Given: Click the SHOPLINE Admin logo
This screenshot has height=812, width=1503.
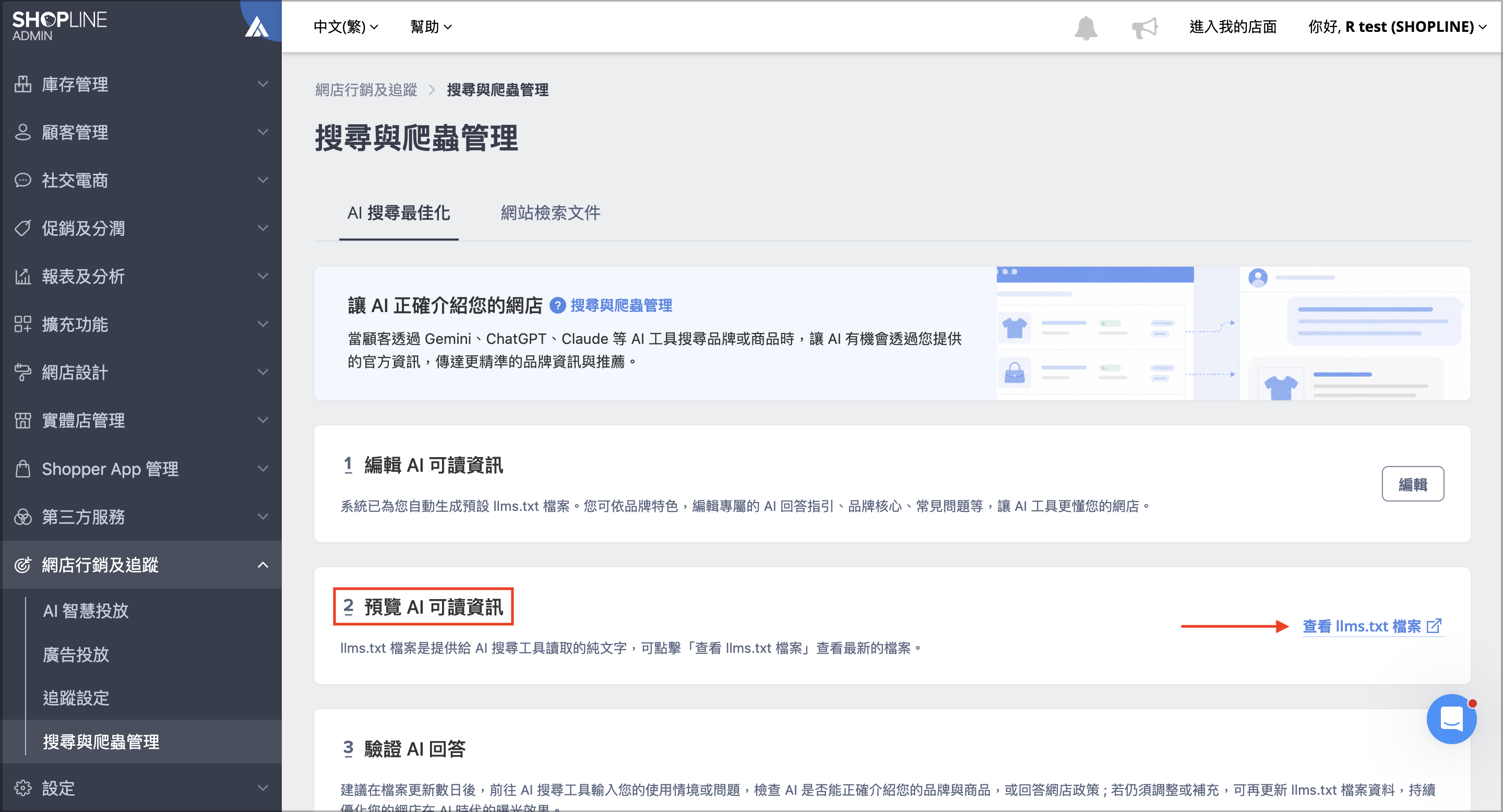Looking at the screenshot, I should (59, 26).
